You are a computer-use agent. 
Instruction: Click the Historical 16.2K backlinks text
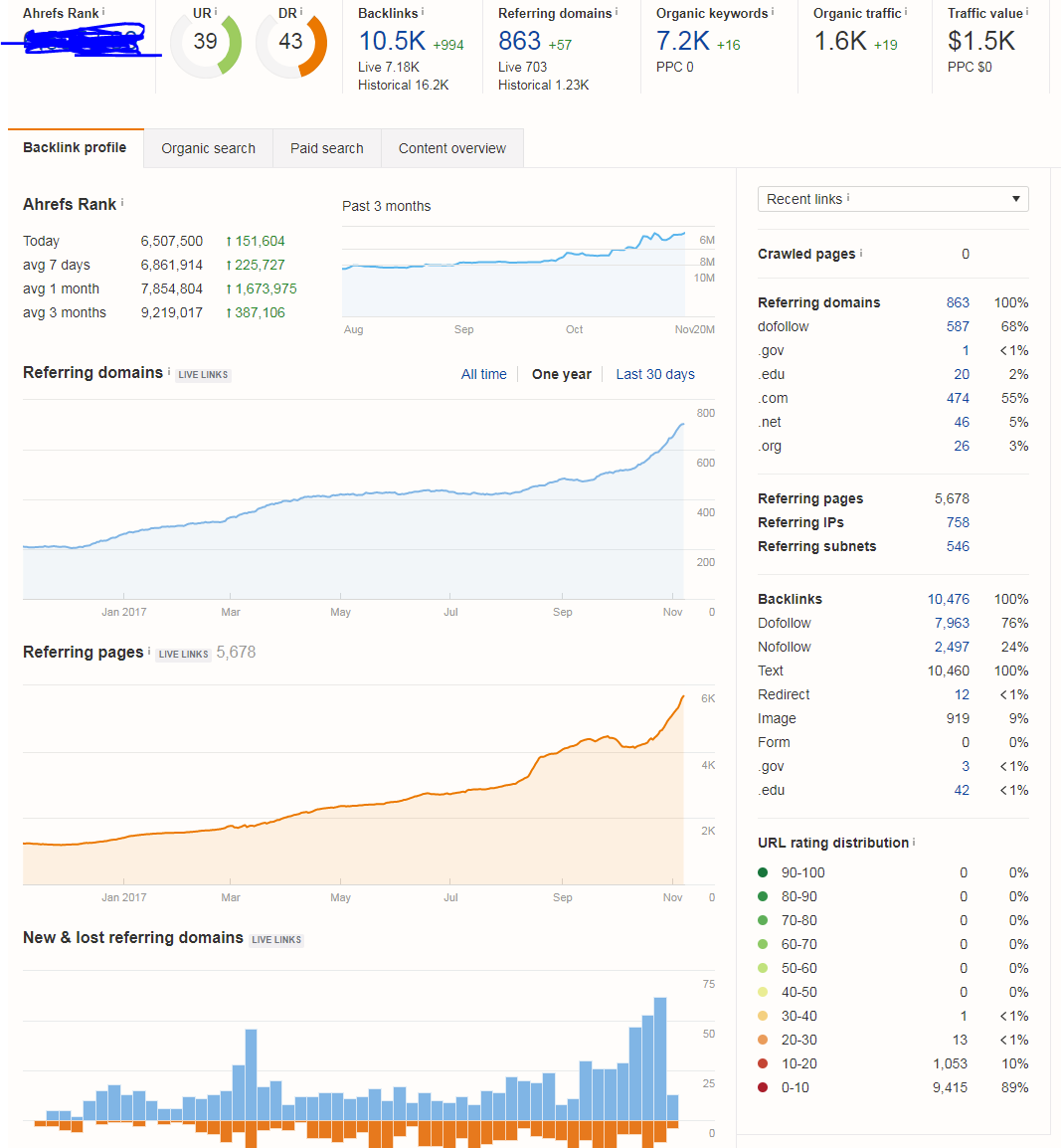point(403,85)
